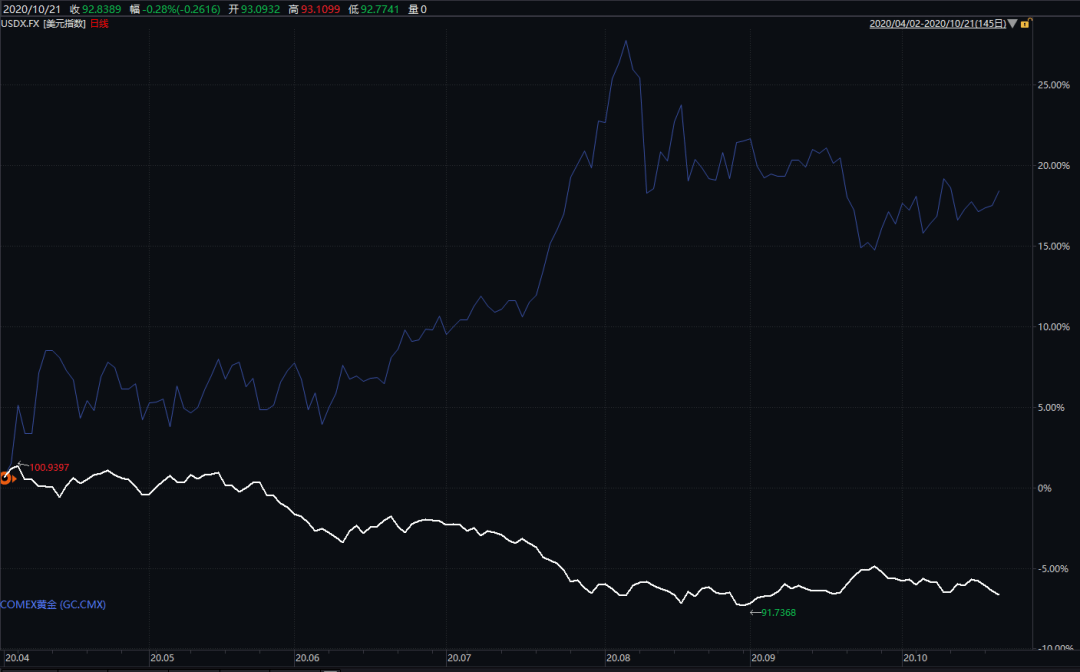
Task: Click the orange circle start marker
Action: [6, 478]
